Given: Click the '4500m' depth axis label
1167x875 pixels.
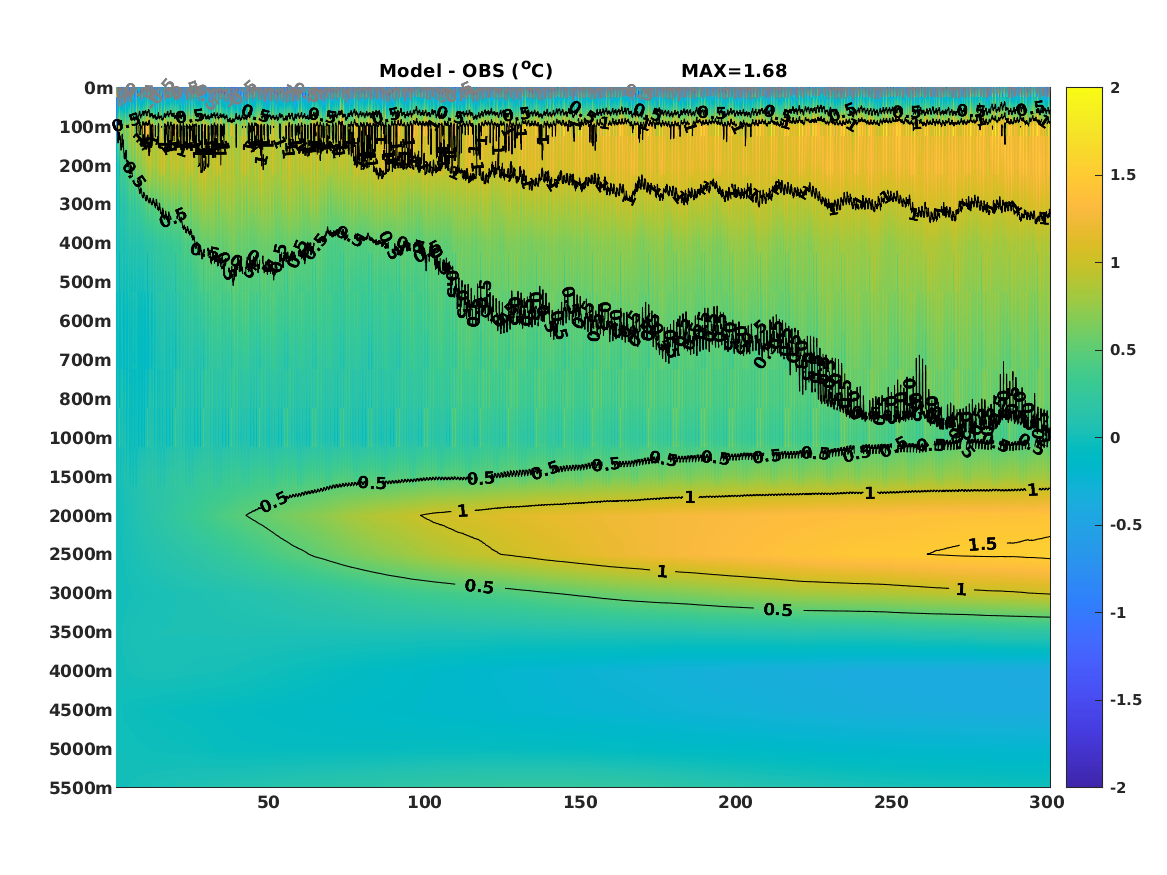Looking at the screenshot, I should click(81, 710).
